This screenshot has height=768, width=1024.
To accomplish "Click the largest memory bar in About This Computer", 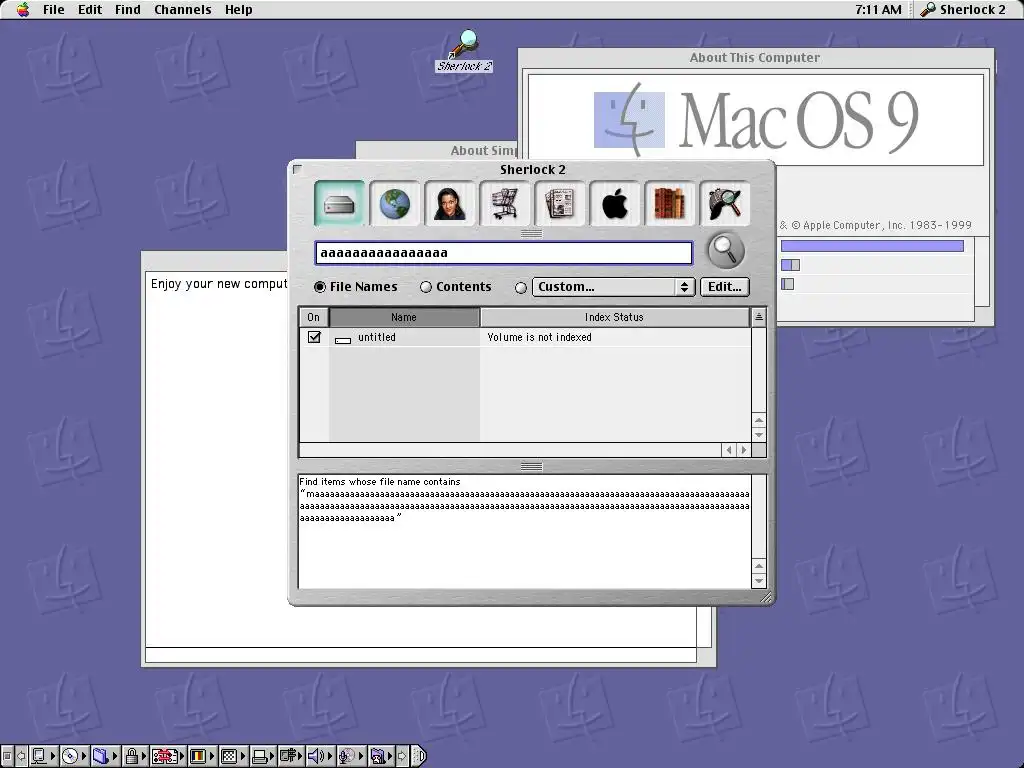I will (x=872, y=246).
